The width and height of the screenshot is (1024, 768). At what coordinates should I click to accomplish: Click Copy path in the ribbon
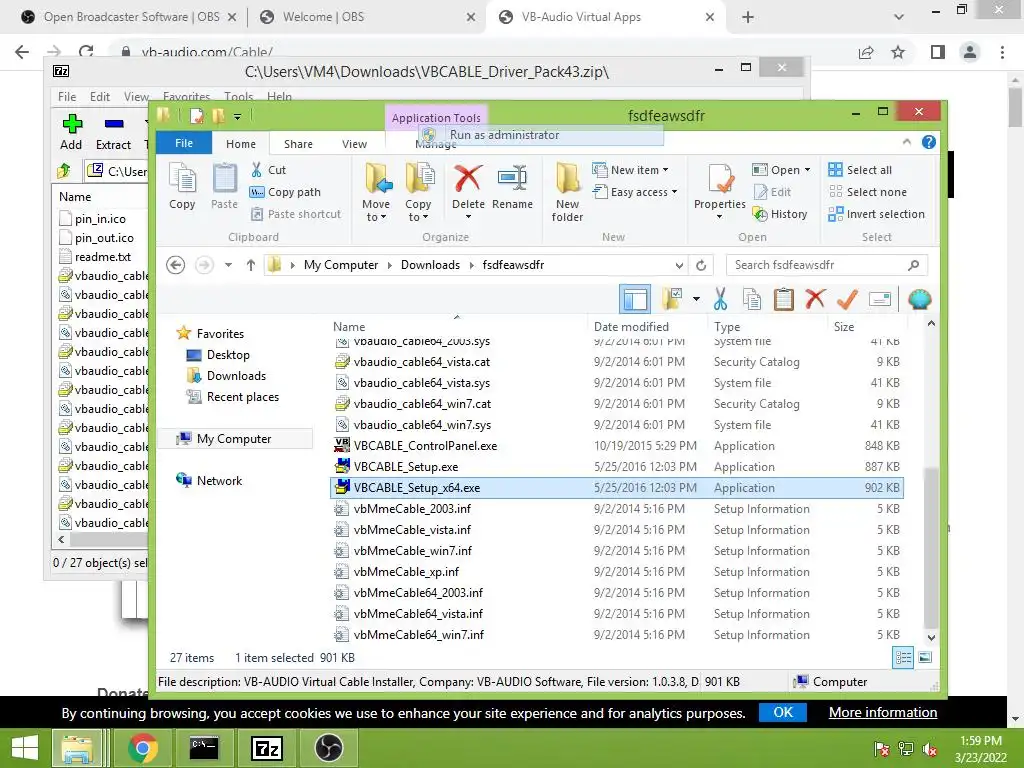pos(285,192)
